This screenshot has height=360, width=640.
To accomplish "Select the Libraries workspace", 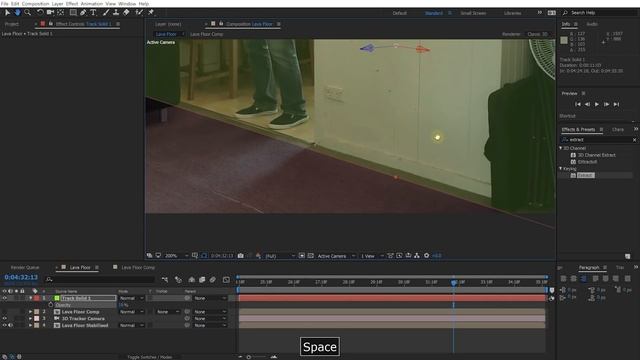I will 512,13.
